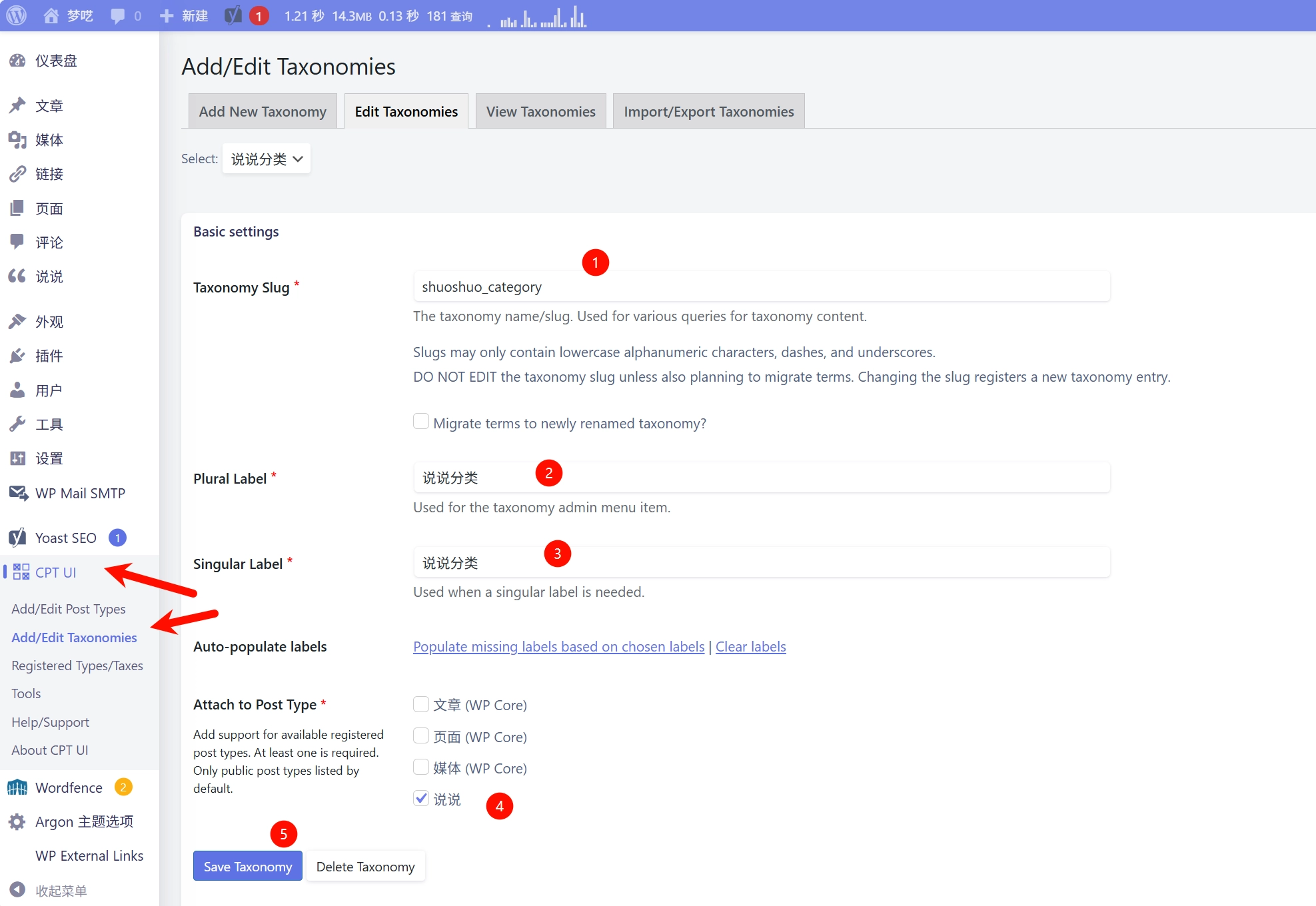Click the plus 新建 new content icon
Viewport: 1316px width, 906px height.
pos(167,15)
